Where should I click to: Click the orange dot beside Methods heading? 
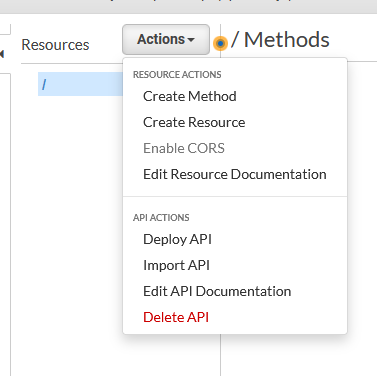(220, 43)
